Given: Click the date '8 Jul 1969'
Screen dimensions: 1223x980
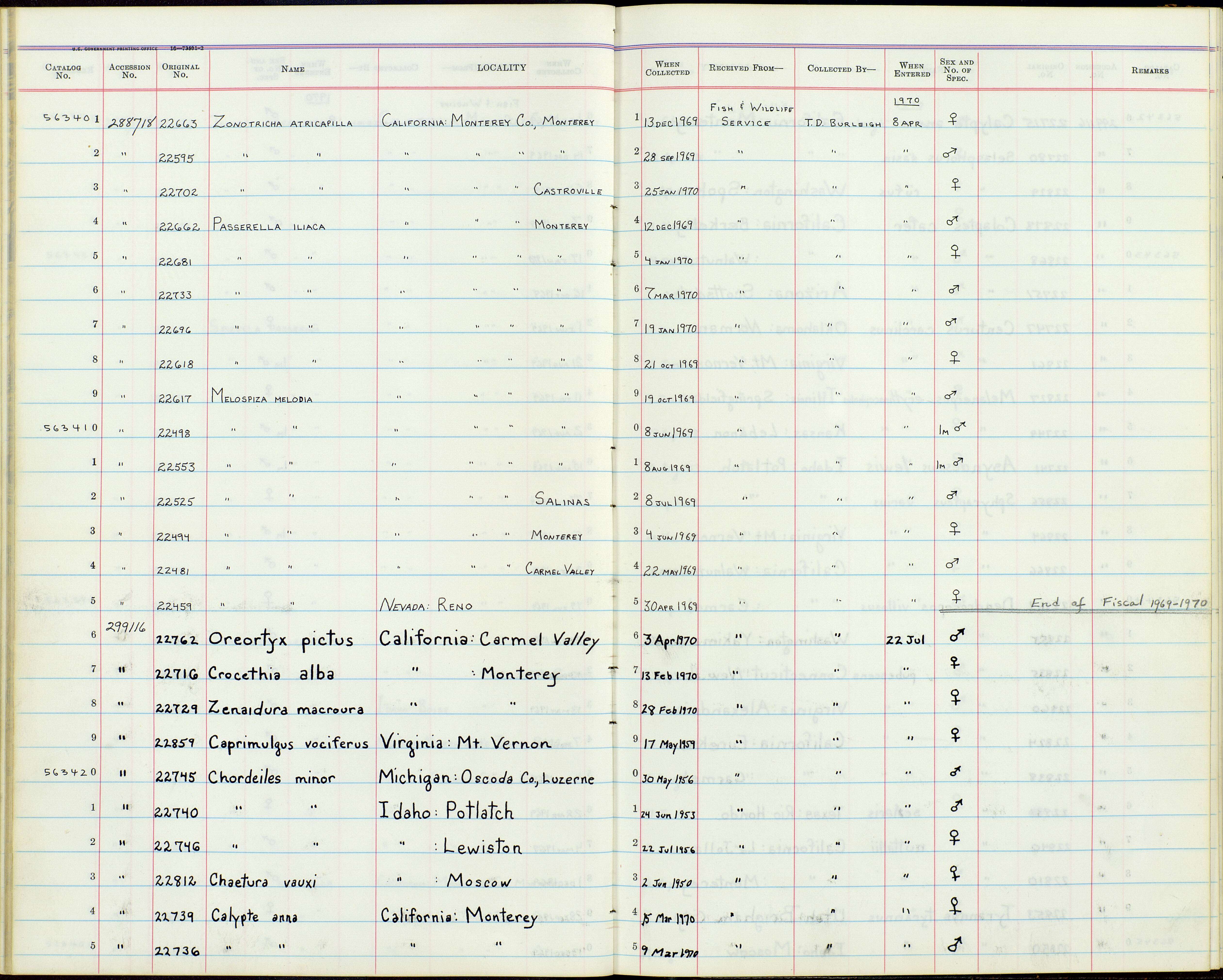Looking at the screenshot, I should 671,502.
